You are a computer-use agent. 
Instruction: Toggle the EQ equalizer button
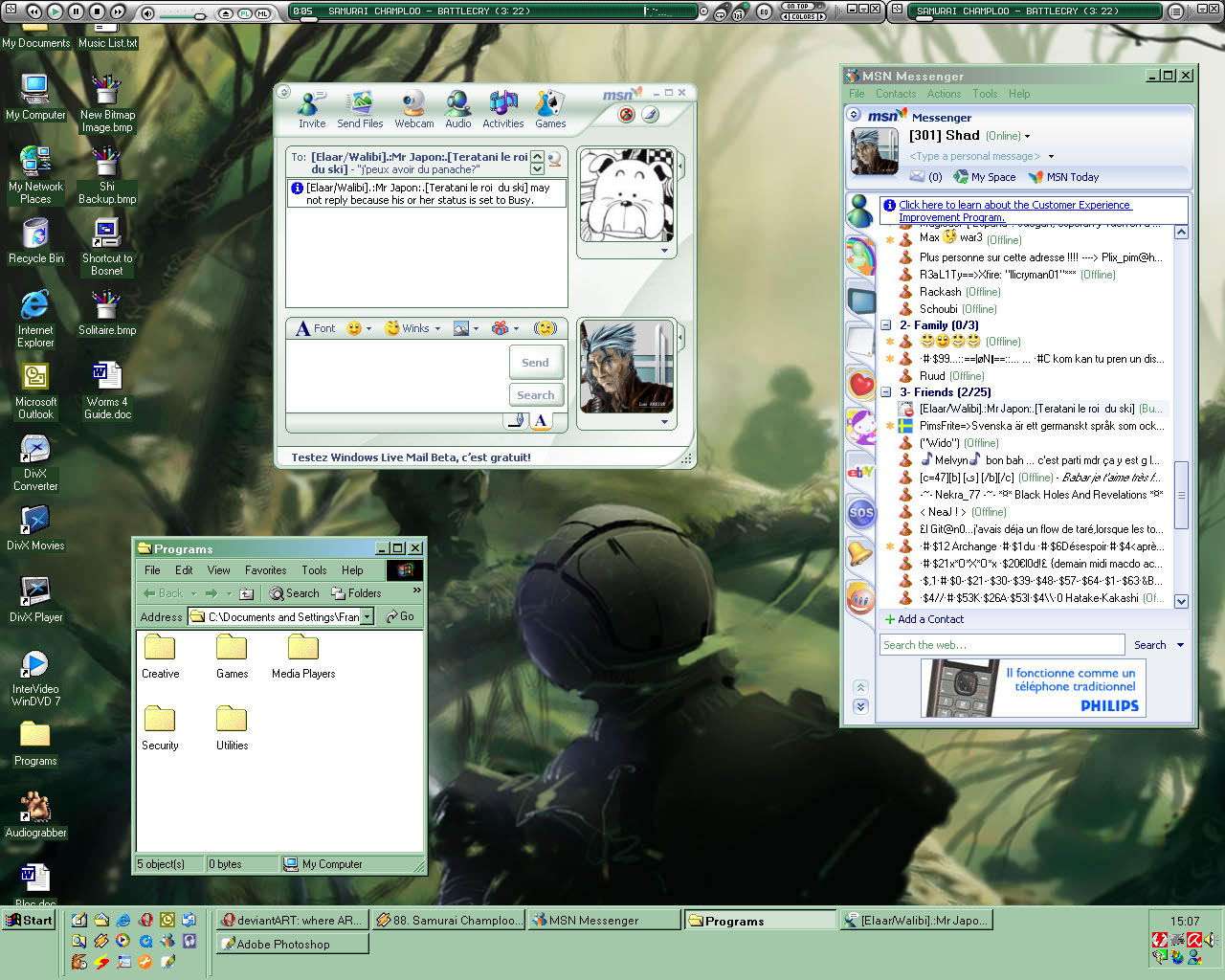coord(764,11)
